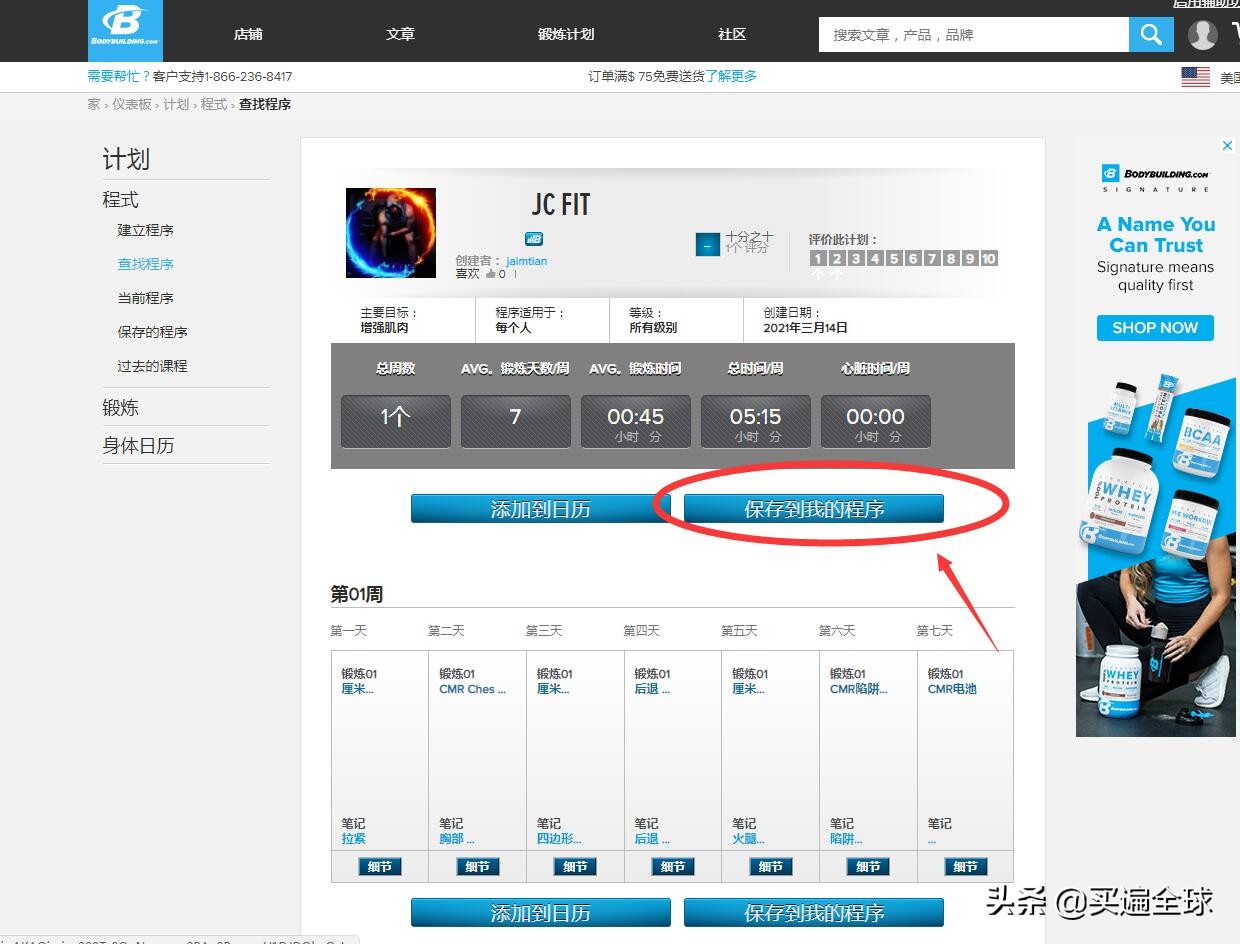Open the 店铺 menu item
This screenshot has width=1240, height=944.
(247, 33)
